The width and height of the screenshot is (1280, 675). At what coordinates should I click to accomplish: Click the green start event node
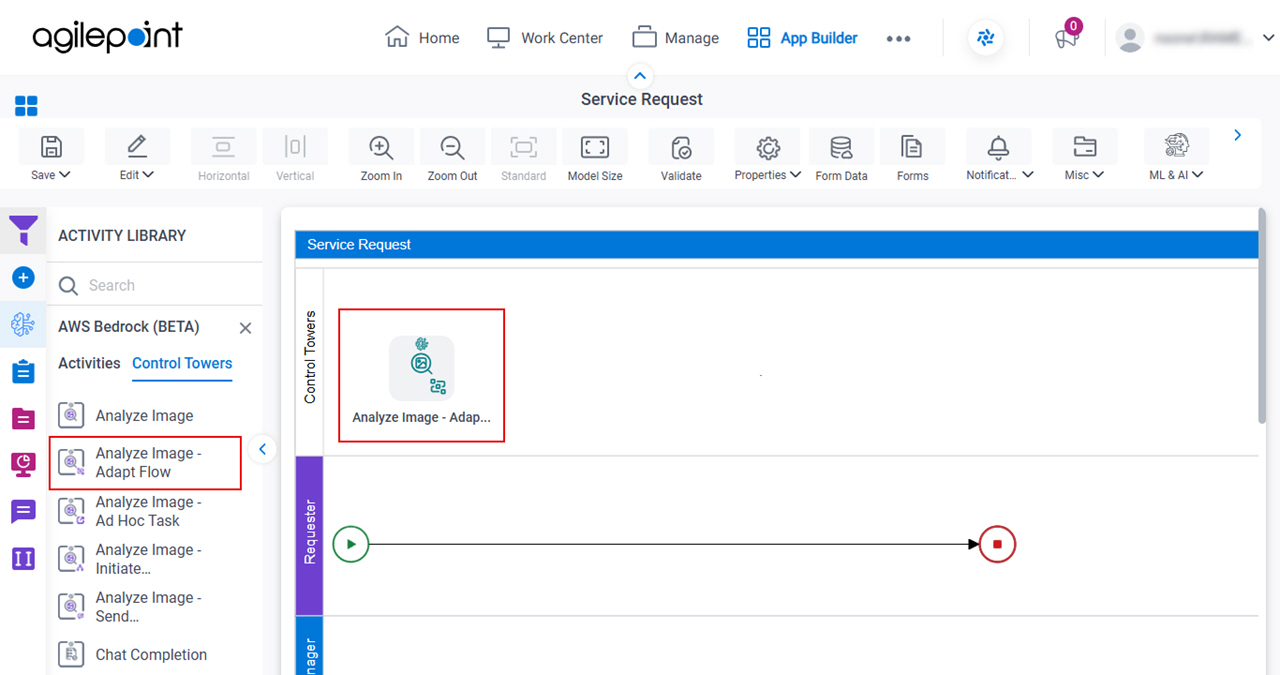[351, 544]
